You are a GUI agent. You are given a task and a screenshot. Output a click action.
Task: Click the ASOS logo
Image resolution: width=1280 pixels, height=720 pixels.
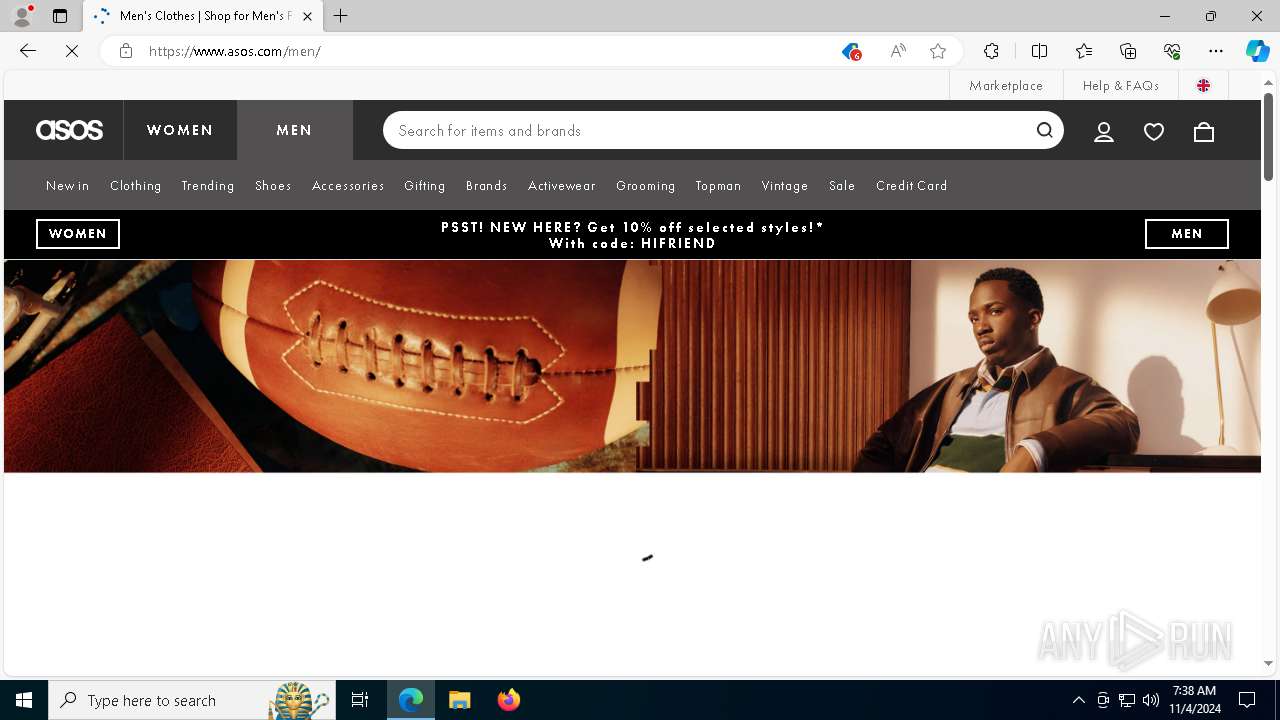pyautogui.click(x=69, y=130)
